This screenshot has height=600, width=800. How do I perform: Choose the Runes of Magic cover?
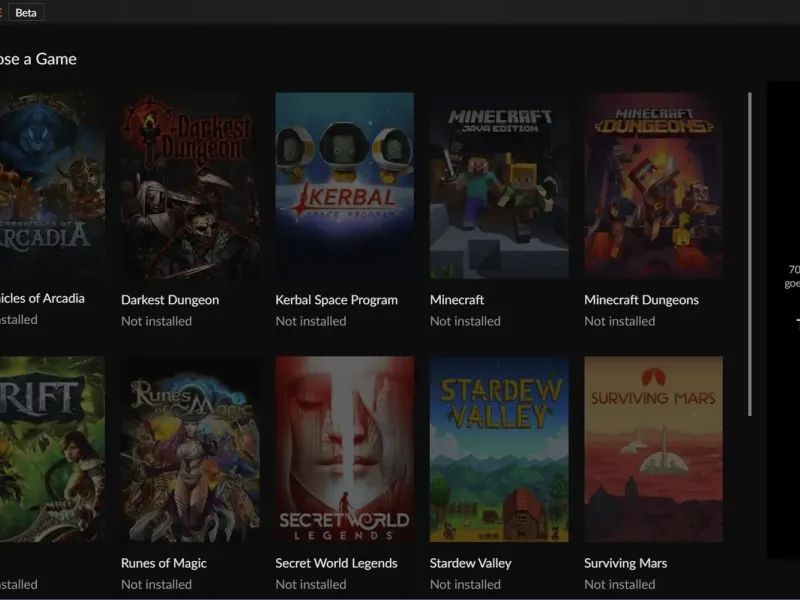pos(190,449)
